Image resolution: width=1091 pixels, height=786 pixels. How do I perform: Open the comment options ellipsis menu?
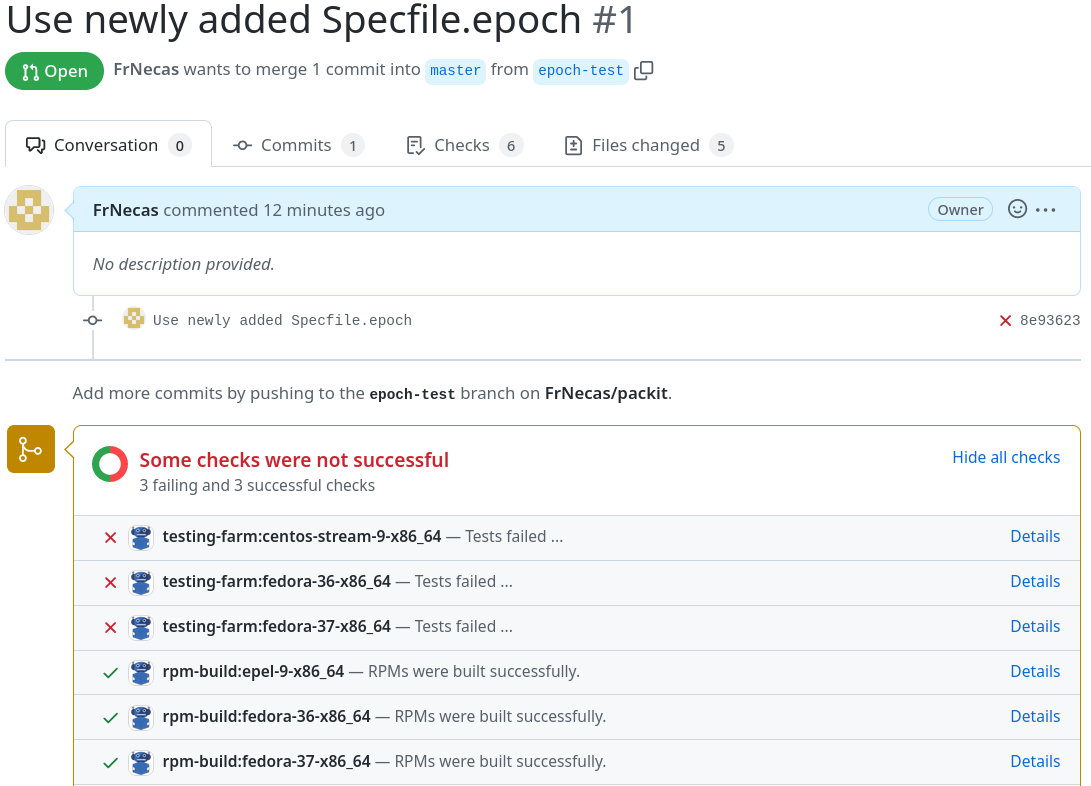click(x=1046, y=210)
